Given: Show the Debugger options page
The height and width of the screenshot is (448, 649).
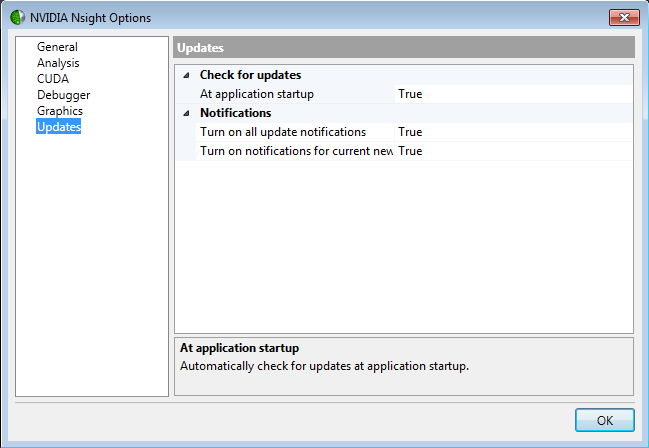Looking at the screenshot, I should click(63, 95).
